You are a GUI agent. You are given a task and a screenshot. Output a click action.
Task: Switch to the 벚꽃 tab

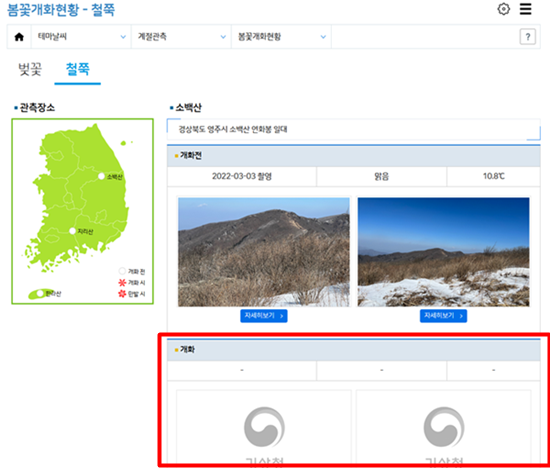coord(30,69)
